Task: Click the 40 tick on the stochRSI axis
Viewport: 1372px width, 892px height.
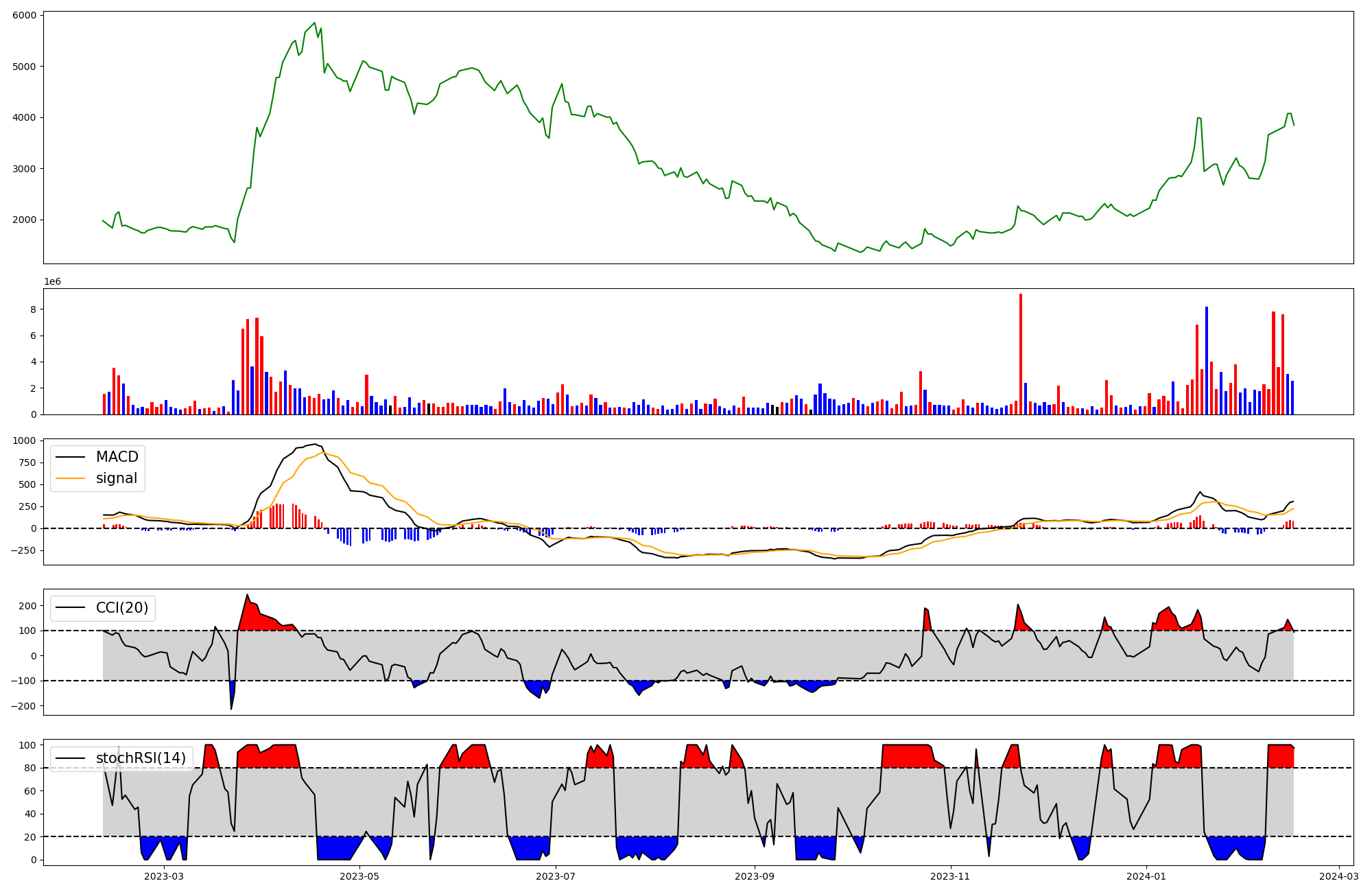Action: pos(32,814)
